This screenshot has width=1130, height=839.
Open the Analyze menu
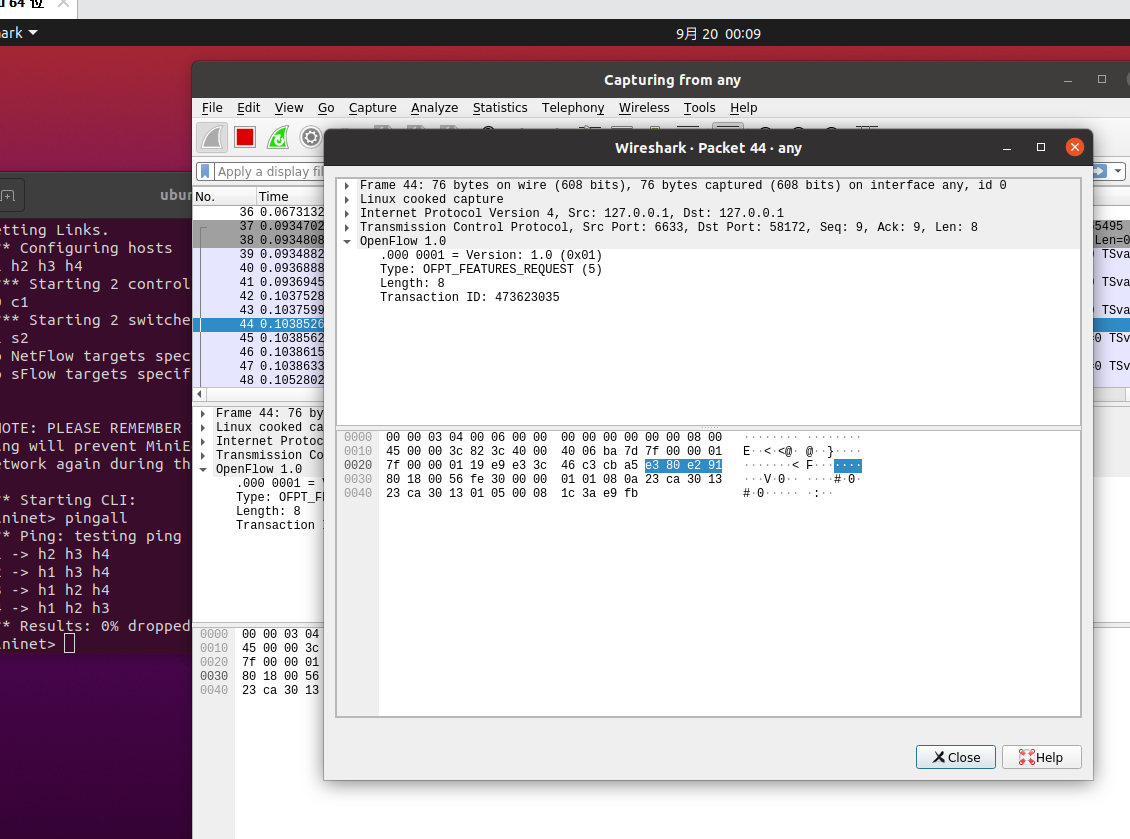point(435,107)
